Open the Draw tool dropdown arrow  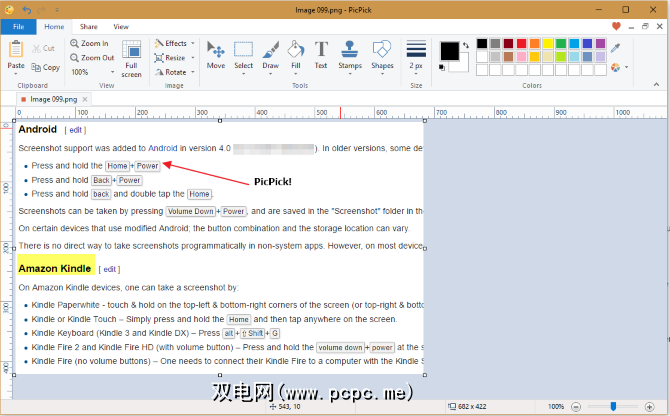point(270,74)
